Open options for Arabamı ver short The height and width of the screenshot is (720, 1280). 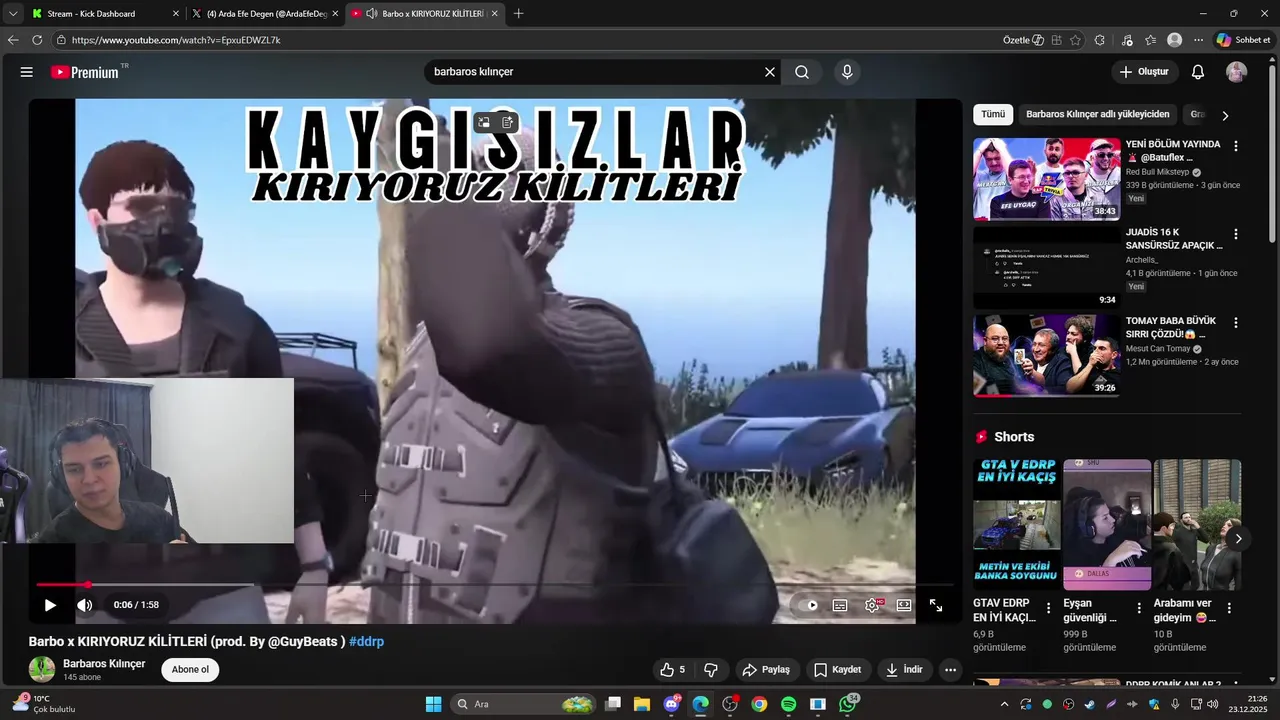[1229, 608]
